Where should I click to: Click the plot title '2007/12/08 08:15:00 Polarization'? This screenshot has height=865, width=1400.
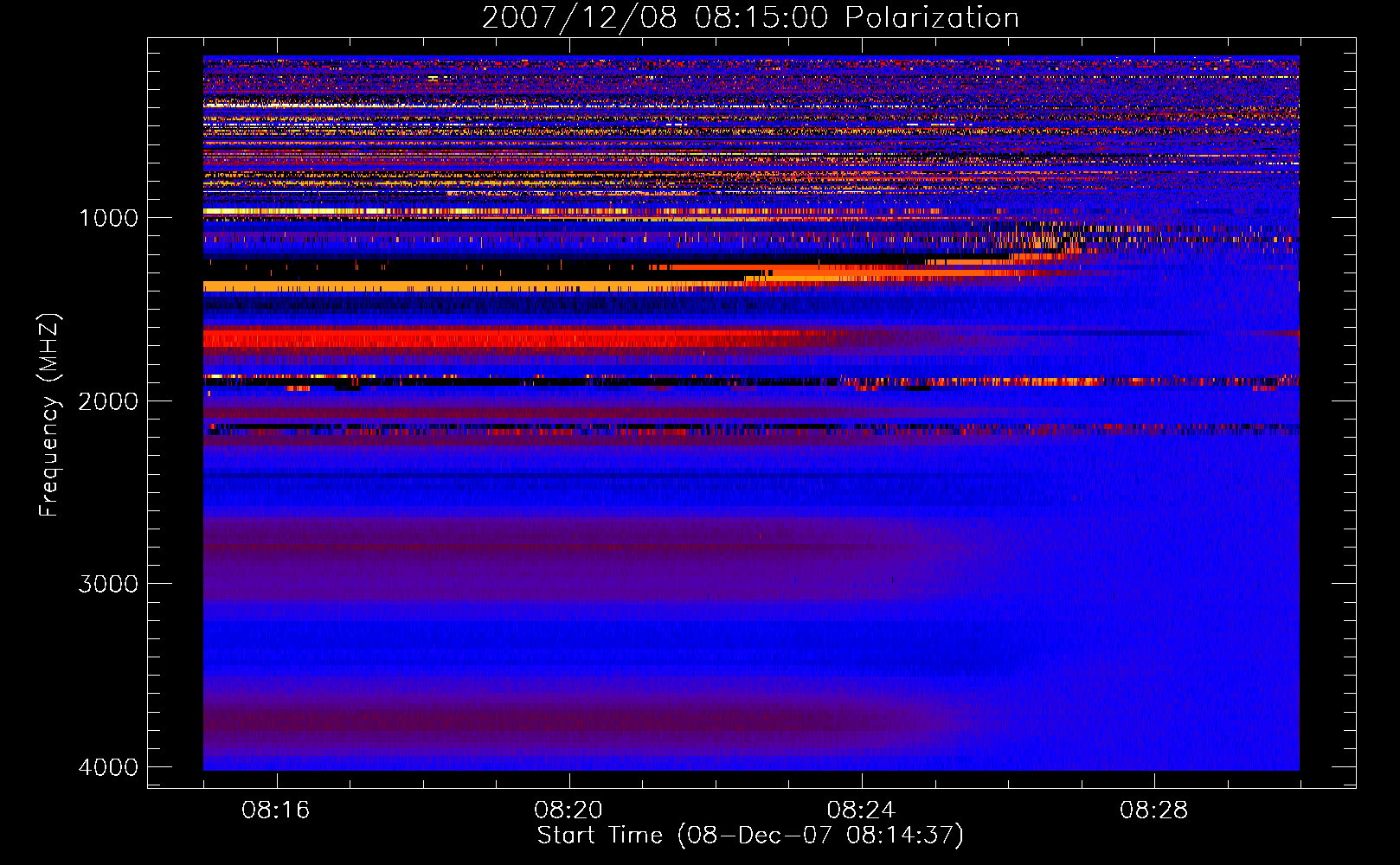tap(750, 17)
